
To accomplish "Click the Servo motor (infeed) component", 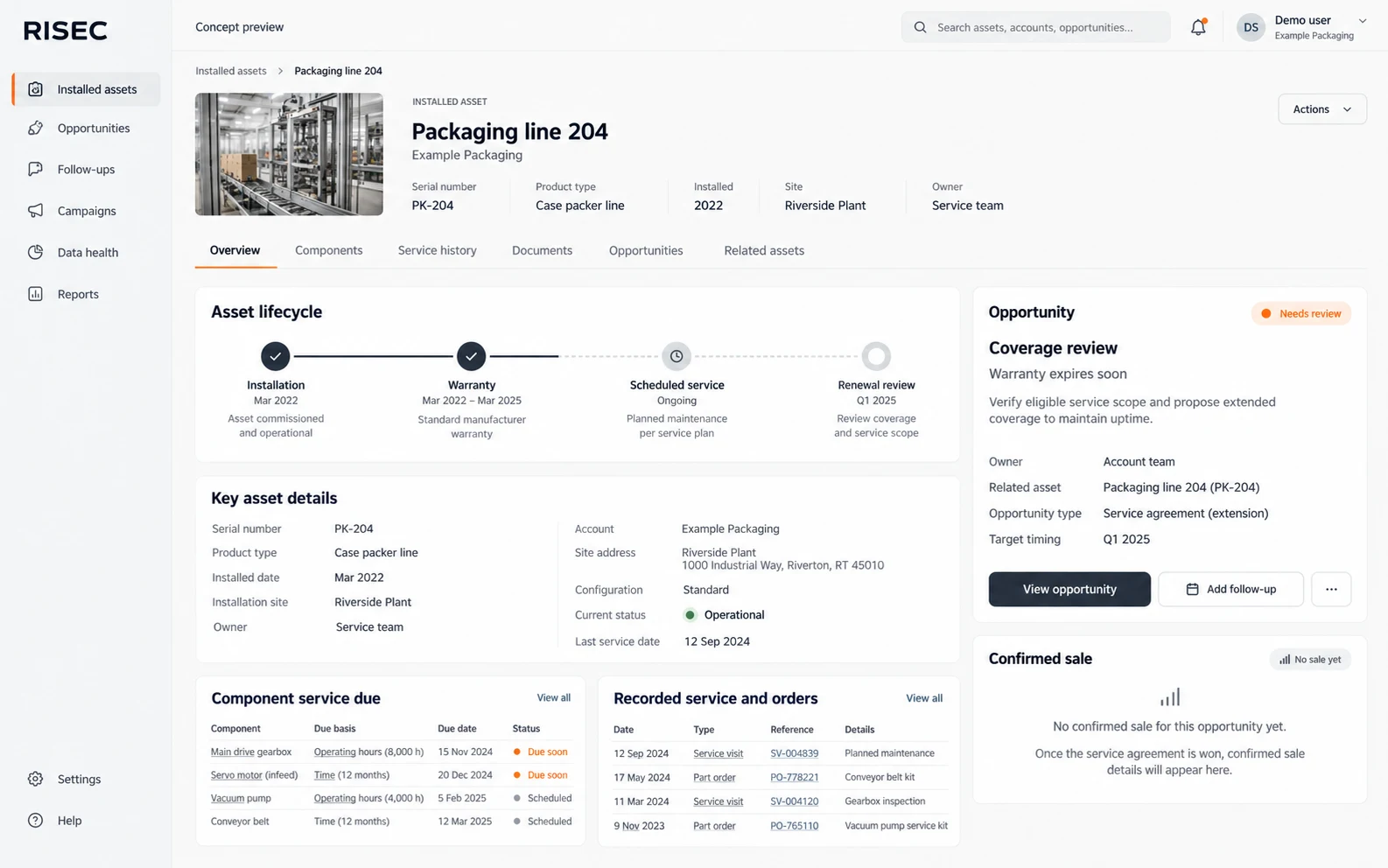I will coord(254,775).
